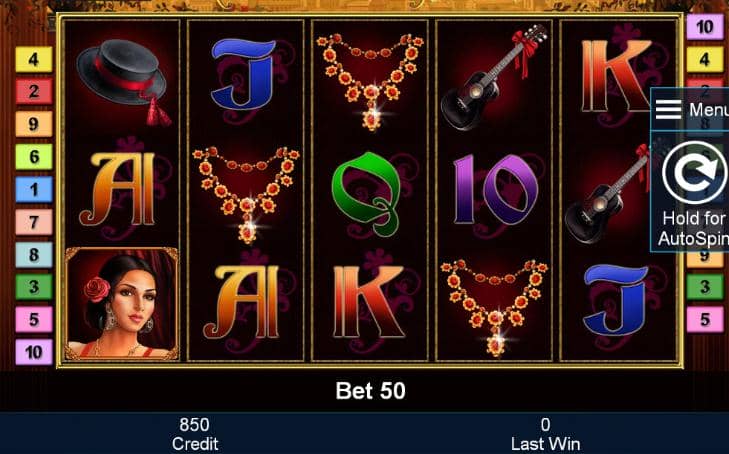The height and width of the screenshot is (454, 729).
Task: Select payline 6 green marker on left
Action: coord(34,157)
